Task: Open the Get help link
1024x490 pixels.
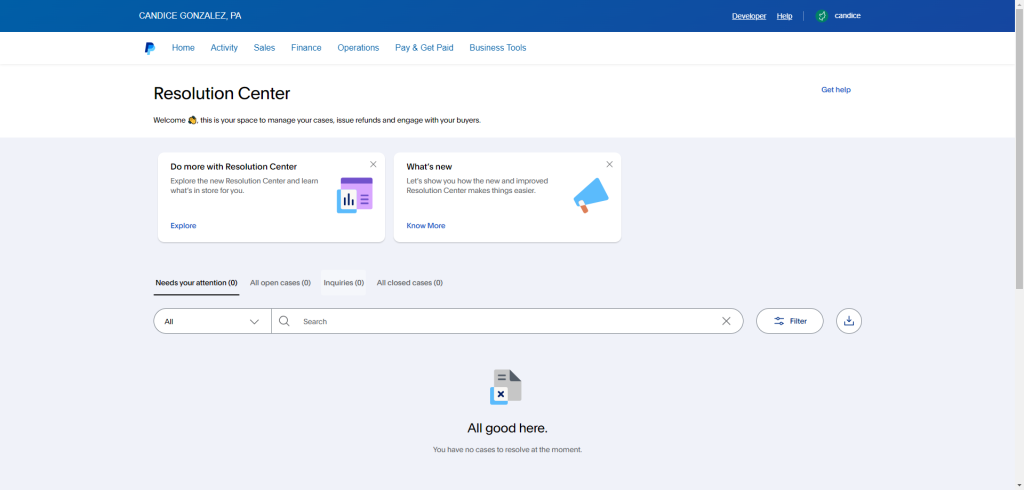Action: click(x=835, y=90)
